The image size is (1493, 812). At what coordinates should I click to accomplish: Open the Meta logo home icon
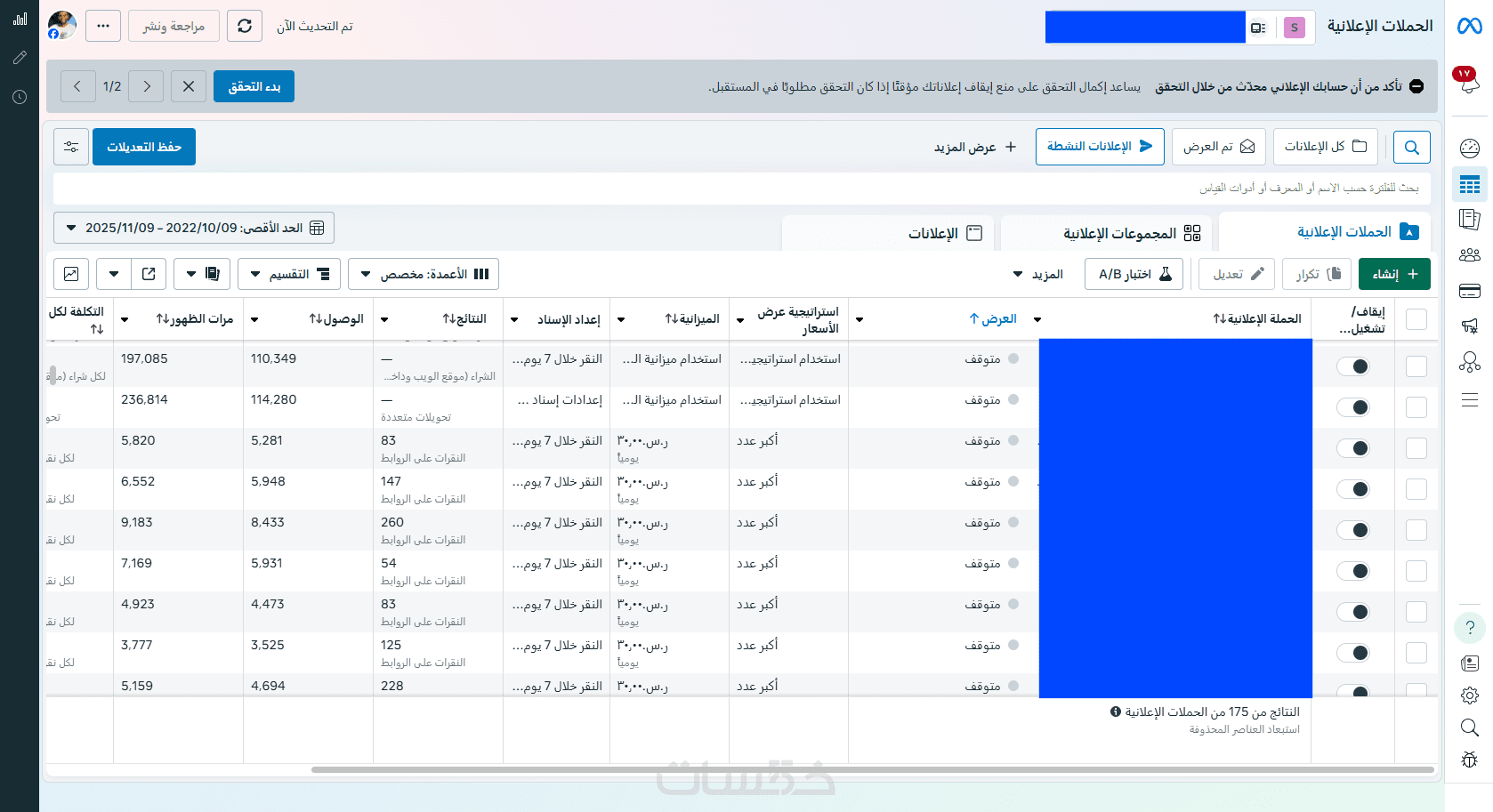(x=1469, y=27)
